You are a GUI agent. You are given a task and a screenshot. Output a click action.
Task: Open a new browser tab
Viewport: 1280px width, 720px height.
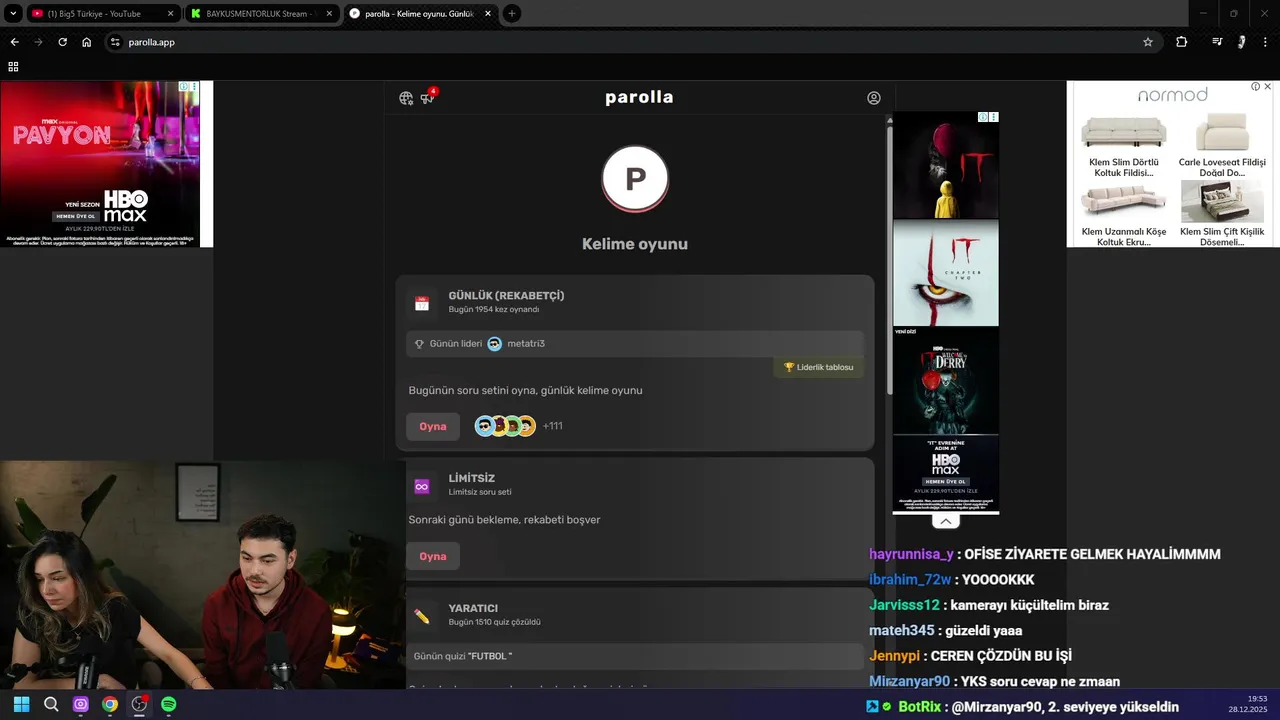point(512,13)
